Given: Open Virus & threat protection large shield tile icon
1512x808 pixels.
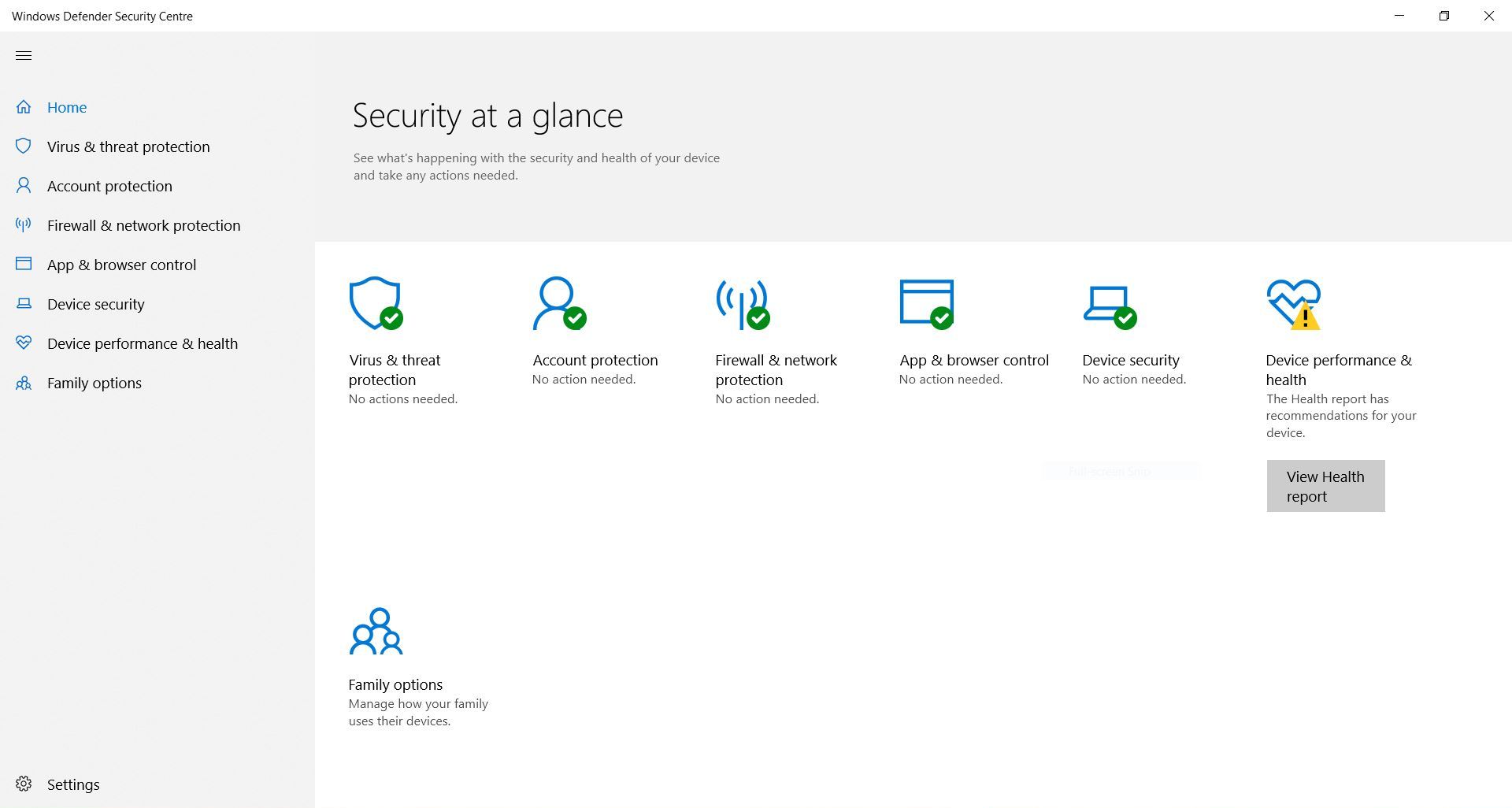Looking at the screenshot, I should 376,303.
